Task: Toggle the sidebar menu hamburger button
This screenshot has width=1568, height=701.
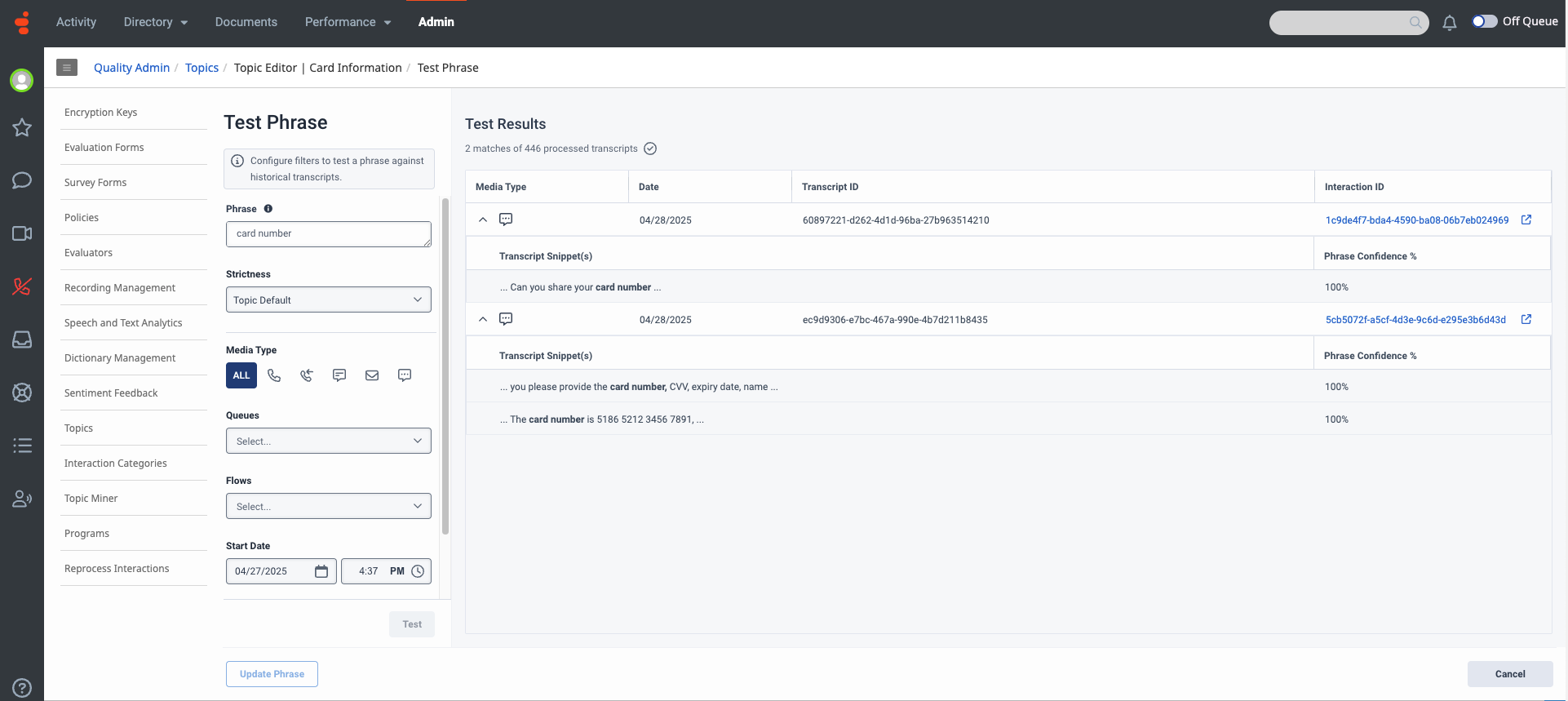Action: 67,68
